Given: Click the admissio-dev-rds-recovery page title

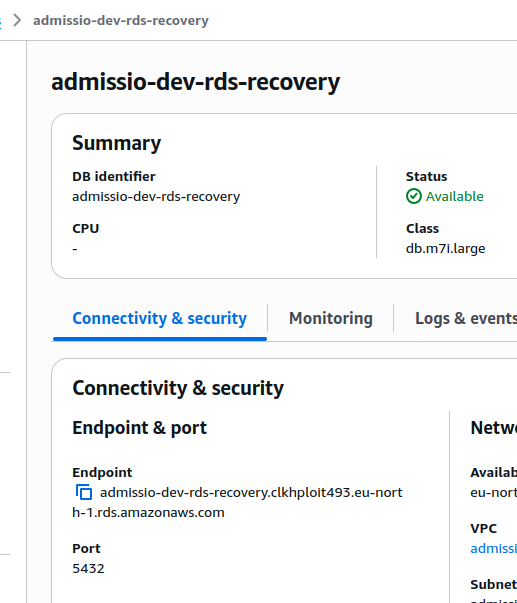Looking at the screenshot, I should coord(195,82).
